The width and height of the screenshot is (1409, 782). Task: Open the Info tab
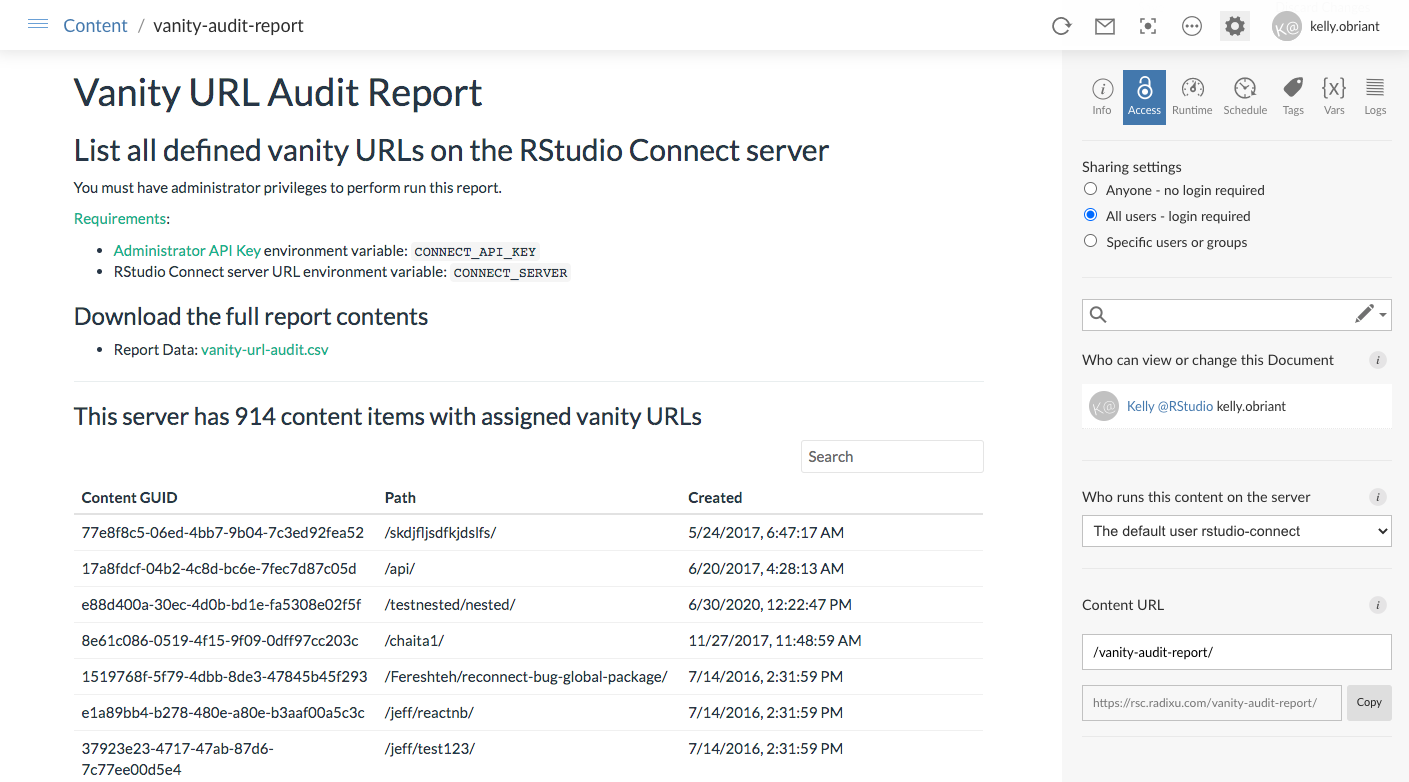(x=1102, y=97)
